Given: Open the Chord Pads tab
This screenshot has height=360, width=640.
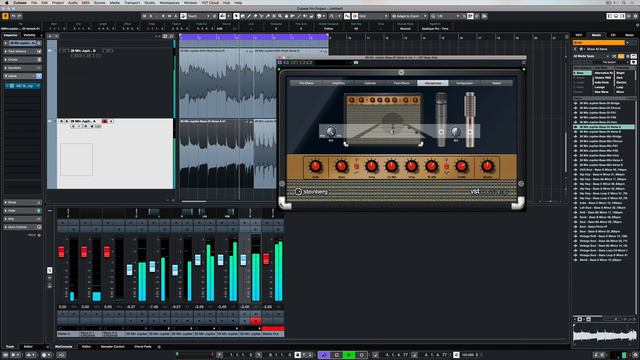Looking at the screenshot, I should 142,347.
